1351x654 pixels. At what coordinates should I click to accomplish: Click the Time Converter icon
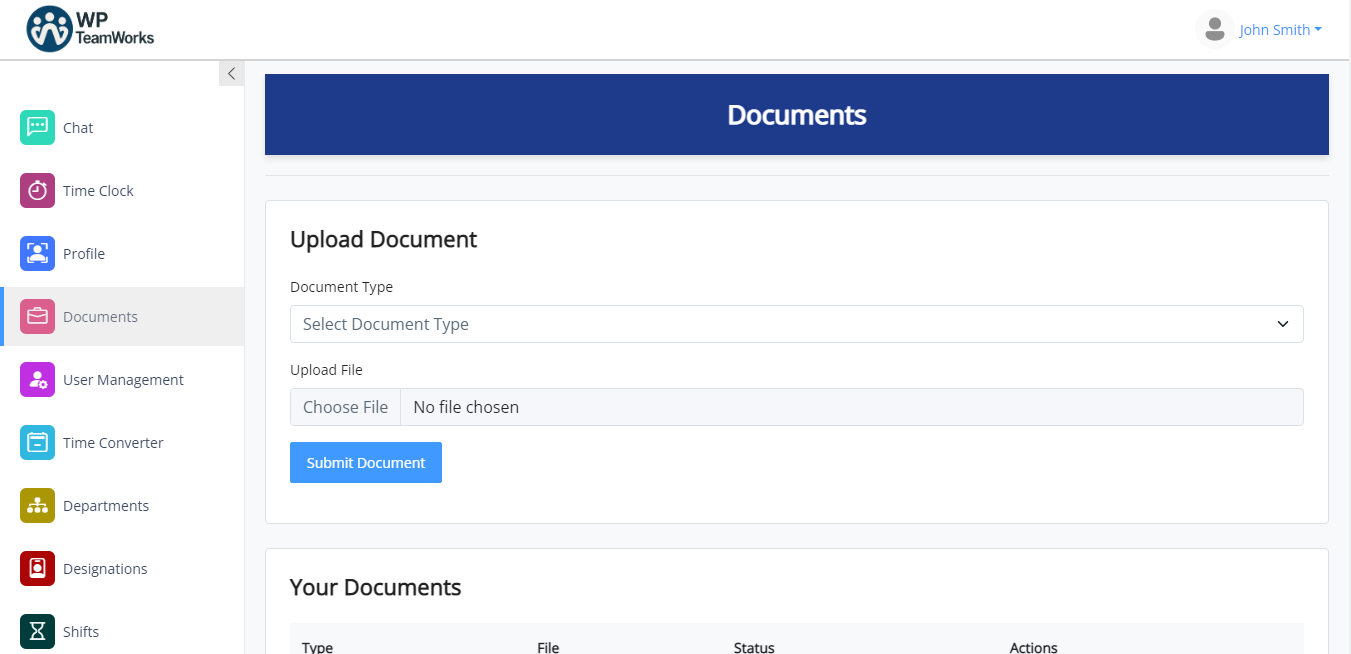click(x=37, y=442)
